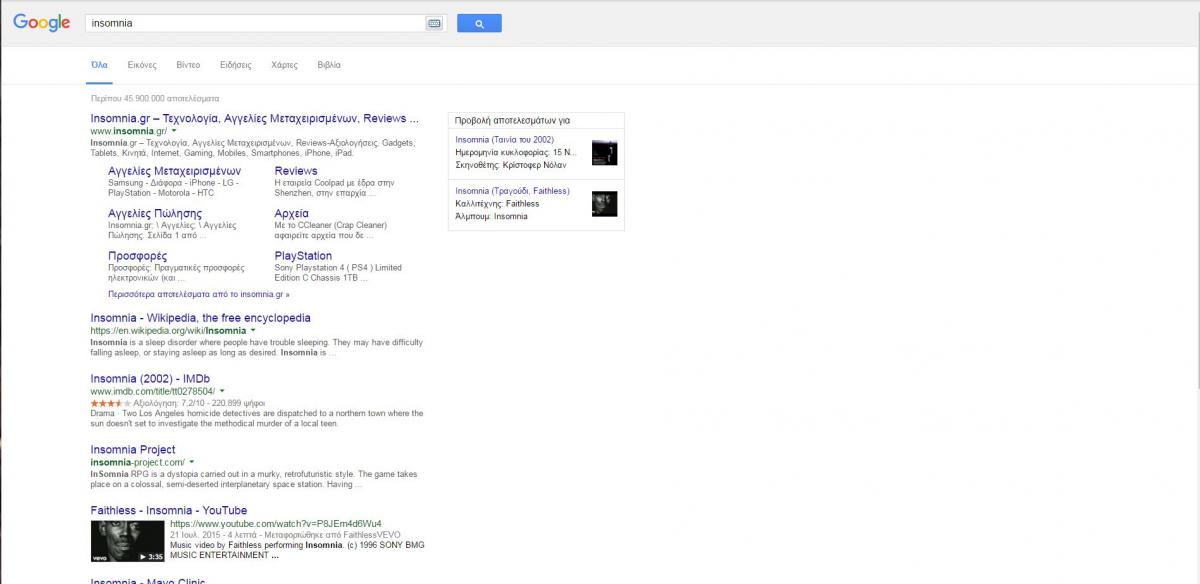This screenshot has height=584, width=1200.
Task: Open the Insomnia (2002) IMDb result
Action: point(150,379)
